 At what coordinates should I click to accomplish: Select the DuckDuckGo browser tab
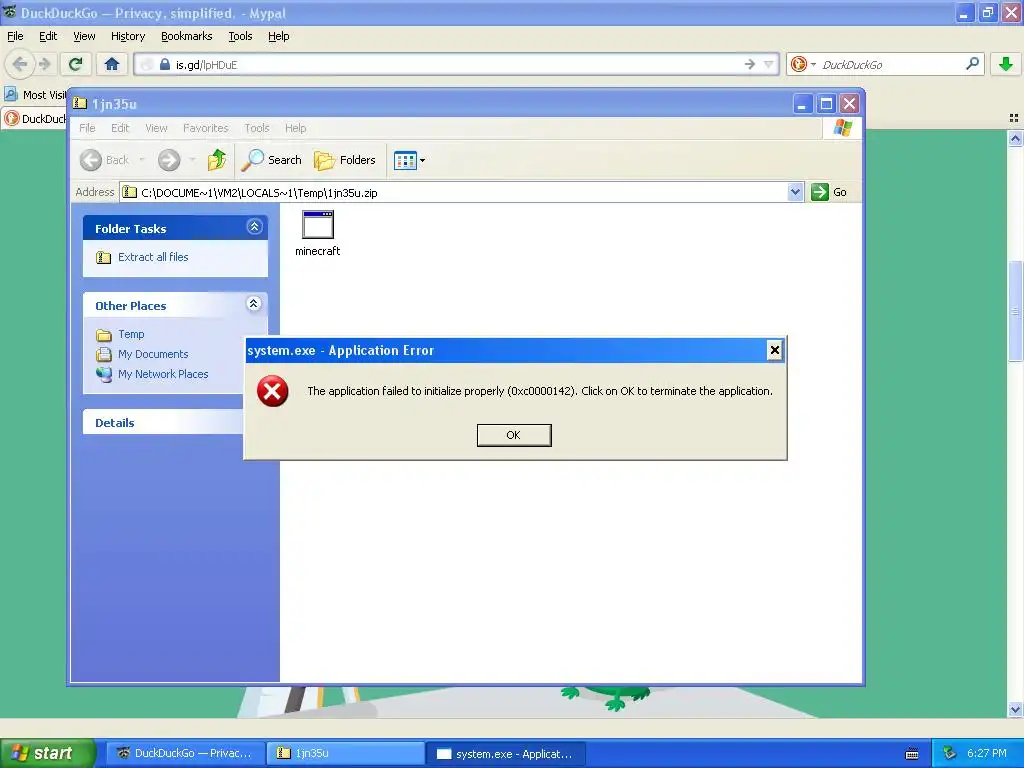(x=35, y=118)
